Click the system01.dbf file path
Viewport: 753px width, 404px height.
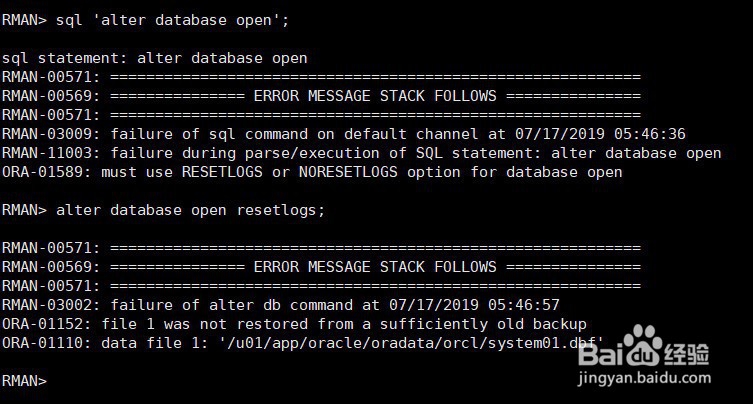pyautogui.click(x=411, y=343)
